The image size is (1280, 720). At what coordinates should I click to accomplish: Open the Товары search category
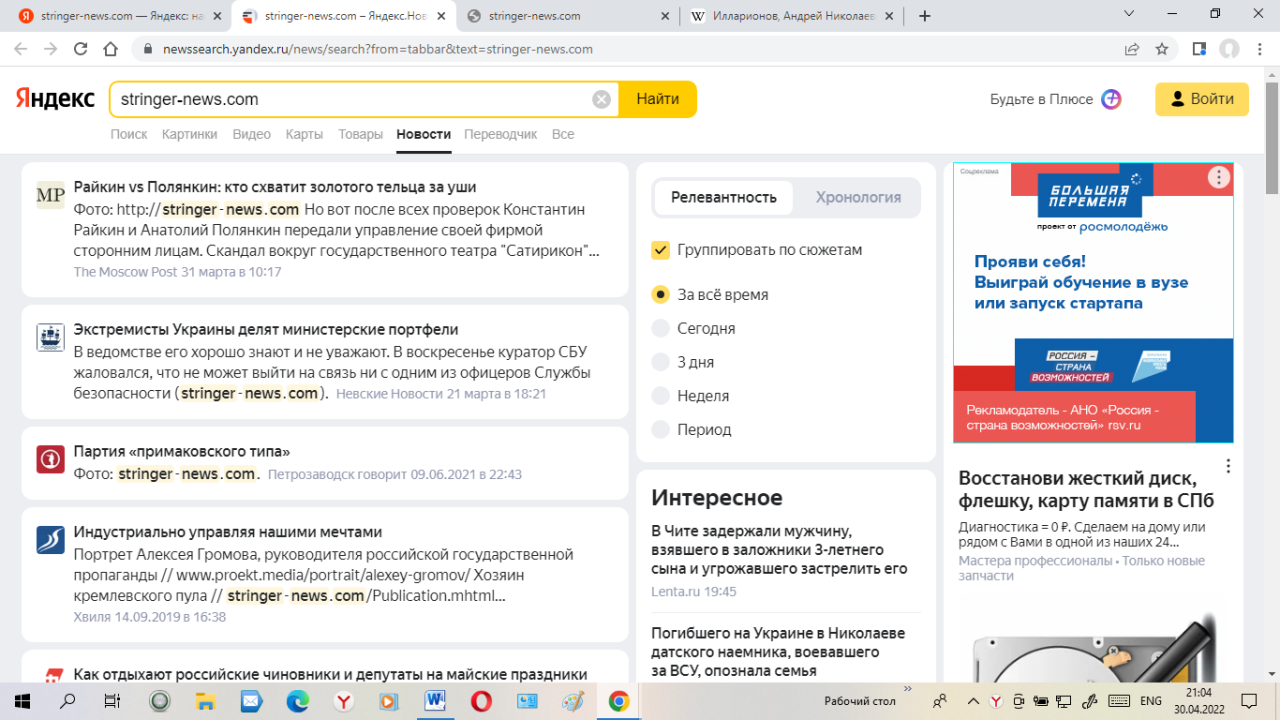pos(360,134)
